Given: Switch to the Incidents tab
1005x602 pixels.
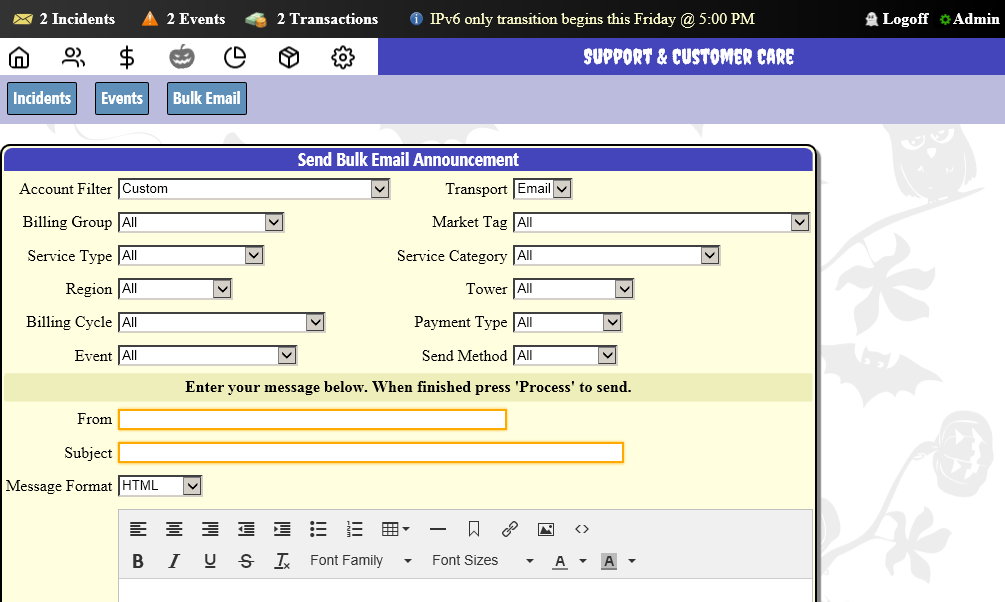Looking at the screenshot, I should [x=42, y=98].
